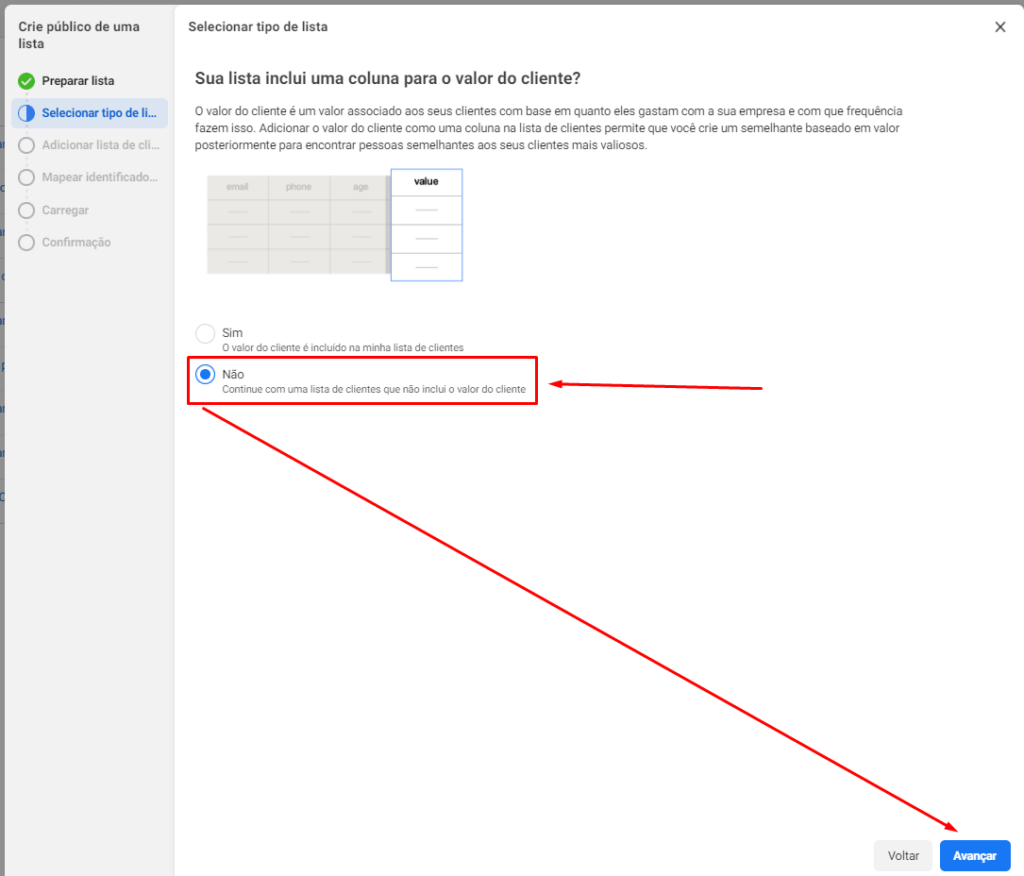Click the green checkmark beside Preparar lista
The image size is (1024, 876).
click(x=26, y=81)
